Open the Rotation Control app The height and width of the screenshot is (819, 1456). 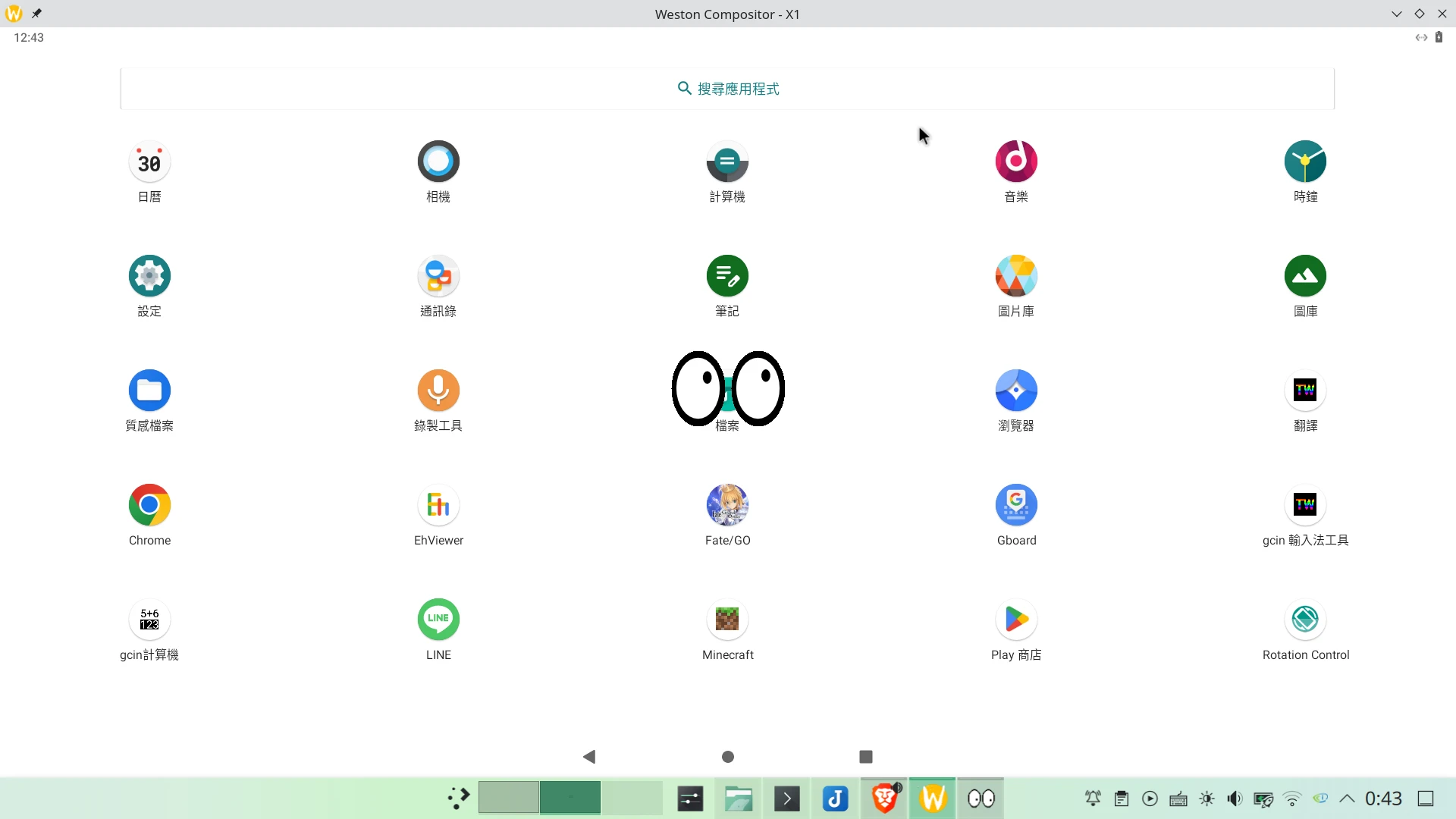pos(1305,620)
